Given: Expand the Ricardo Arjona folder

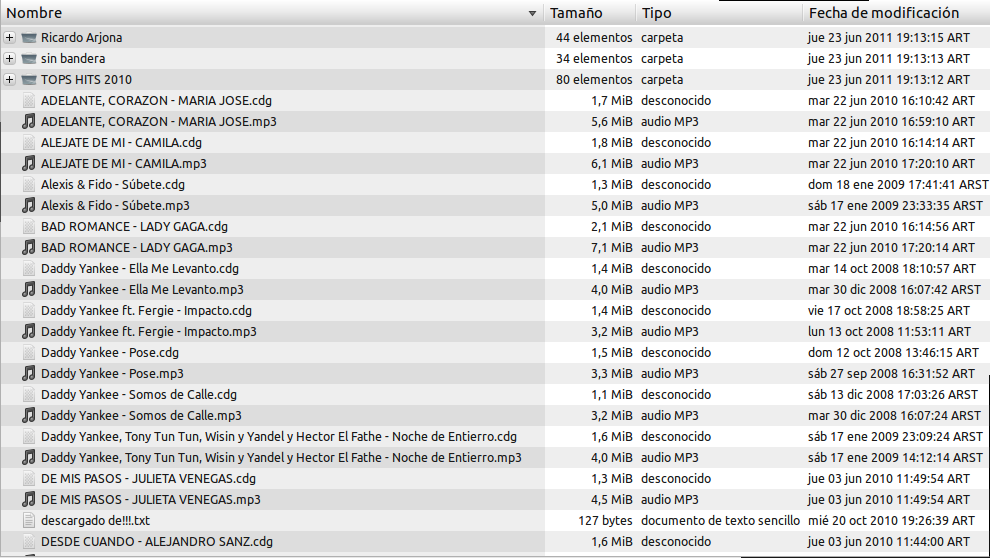Looking at the screenshot, I should (x=9, y=38).
